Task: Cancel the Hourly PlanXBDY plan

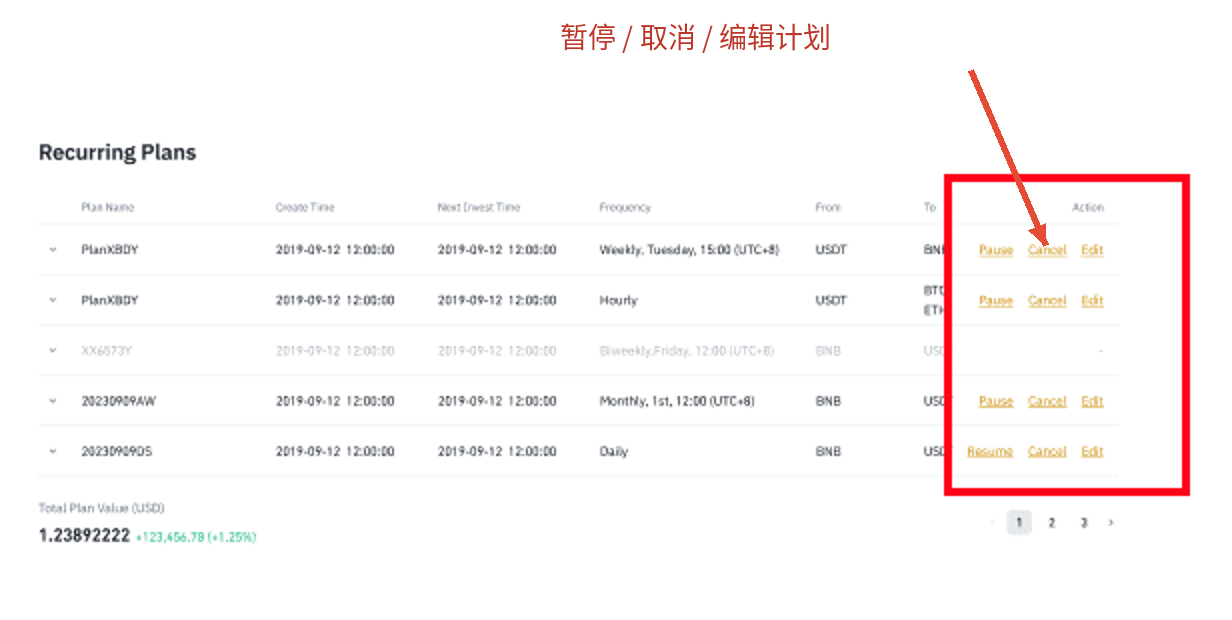Action: pyautogui.click(x=1047, y=300)
